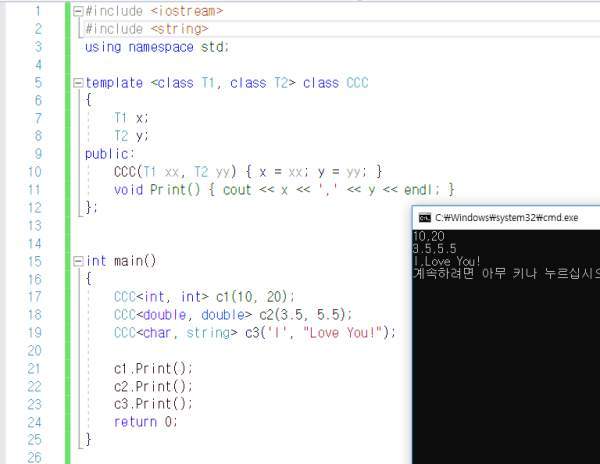Click the 'c3.Print();' statement
The width and height of the screenshot is (600, 464).
[153, 404]
